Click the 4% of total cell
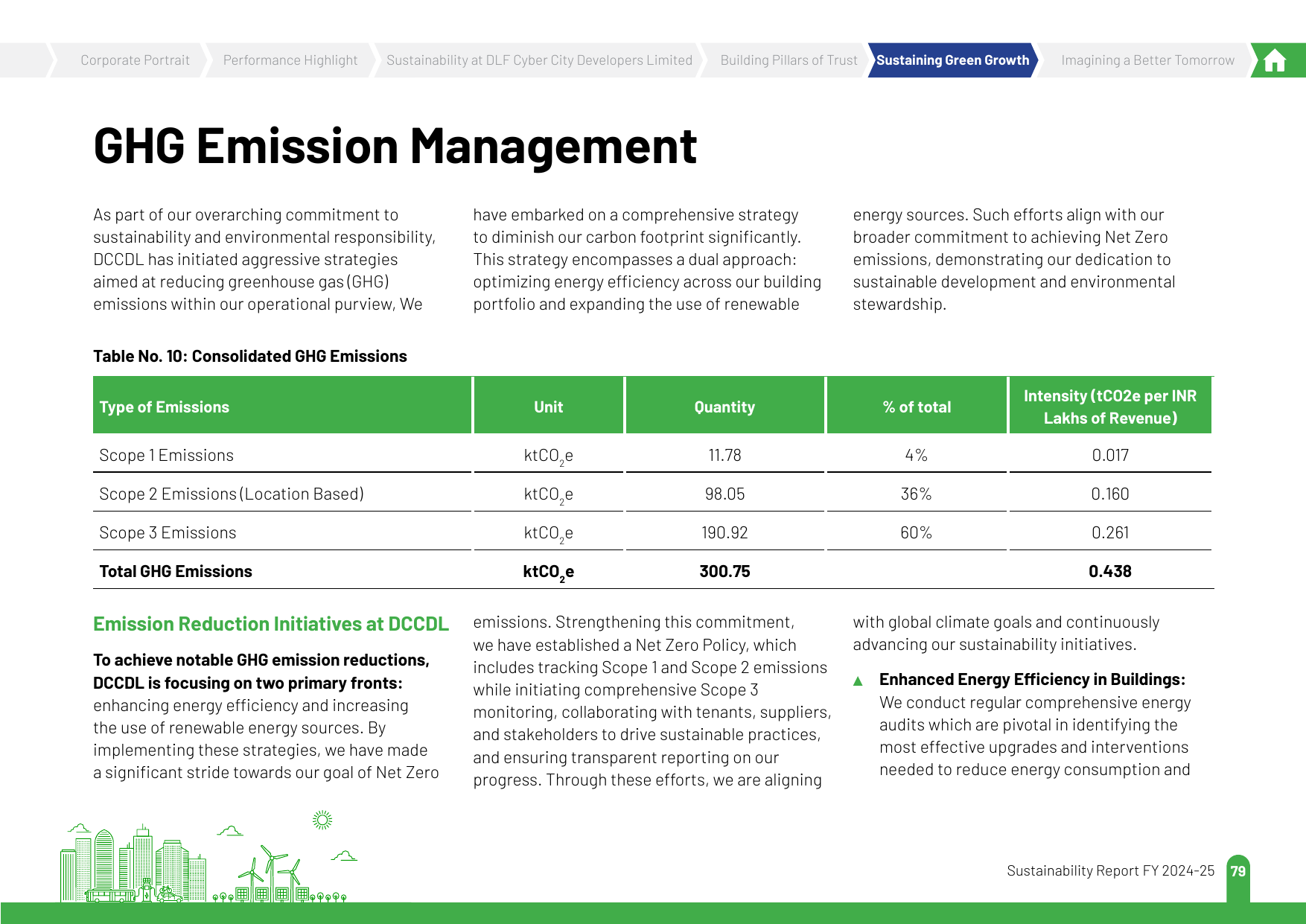 tap(917, 455)
